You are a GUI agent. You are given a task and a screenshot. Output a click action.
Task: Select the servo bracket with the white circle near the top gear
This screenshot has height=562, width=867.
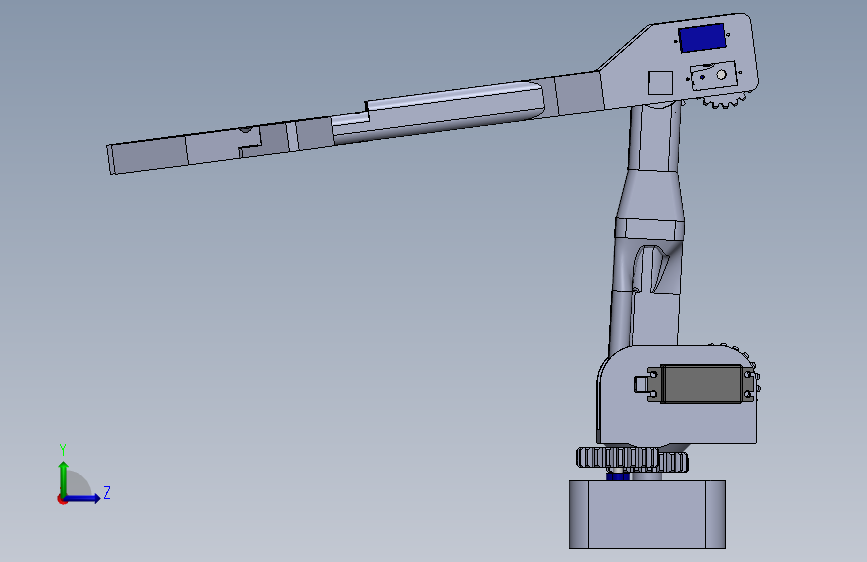tap(713, 76)
